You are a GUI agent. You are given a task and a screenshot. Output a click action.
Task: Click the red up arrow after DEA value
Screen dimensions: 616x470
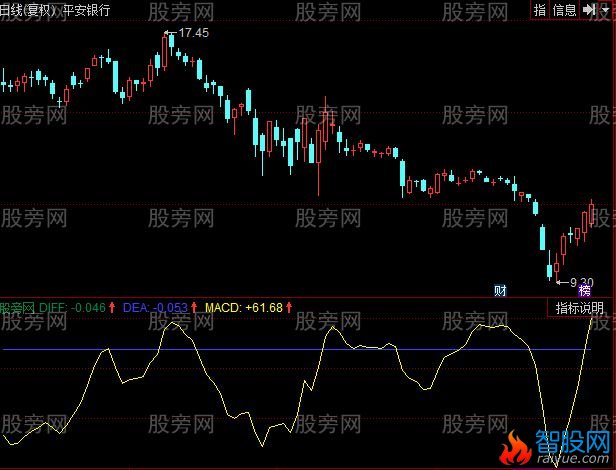(194, 307)
